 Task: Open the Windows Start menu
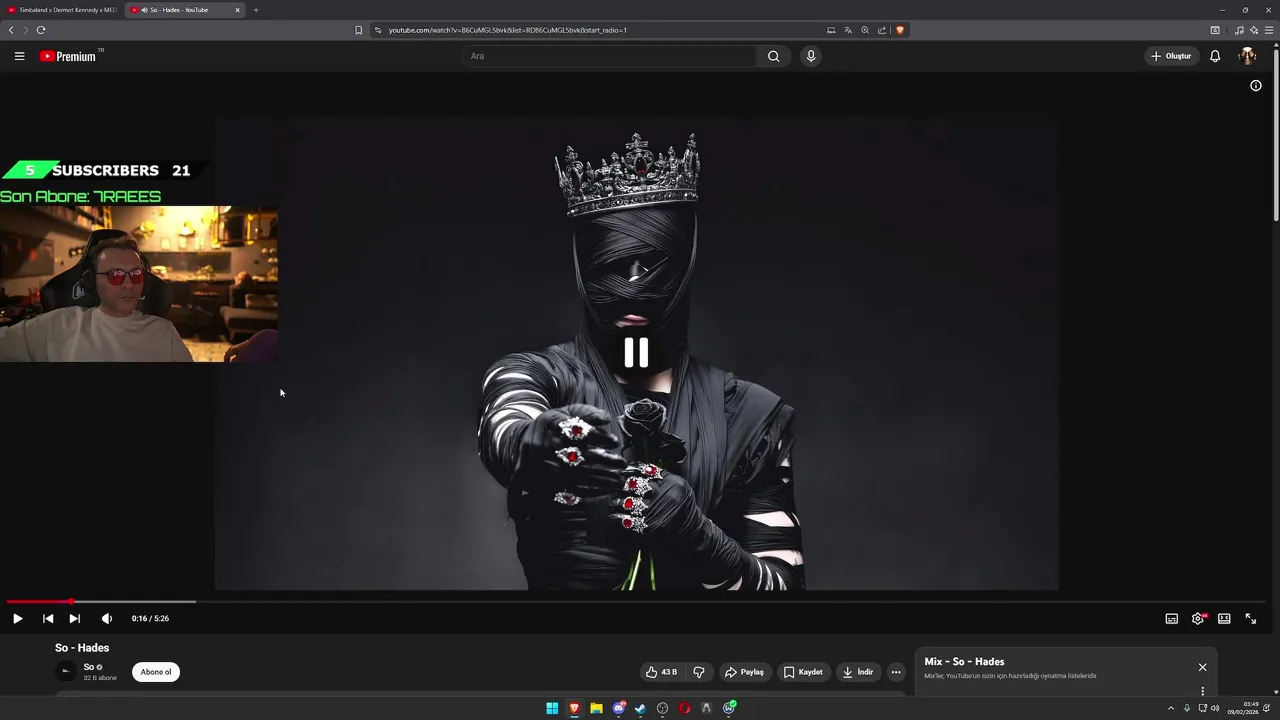coord(552,708)
